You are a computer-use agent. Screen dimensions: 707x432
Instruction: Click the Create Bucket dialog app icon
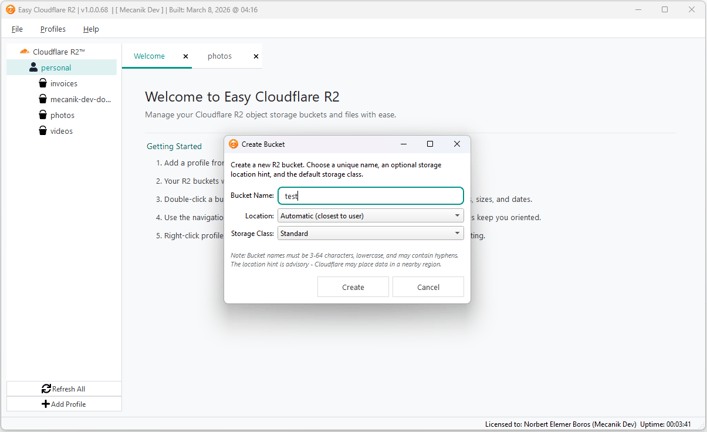[234, 144]
